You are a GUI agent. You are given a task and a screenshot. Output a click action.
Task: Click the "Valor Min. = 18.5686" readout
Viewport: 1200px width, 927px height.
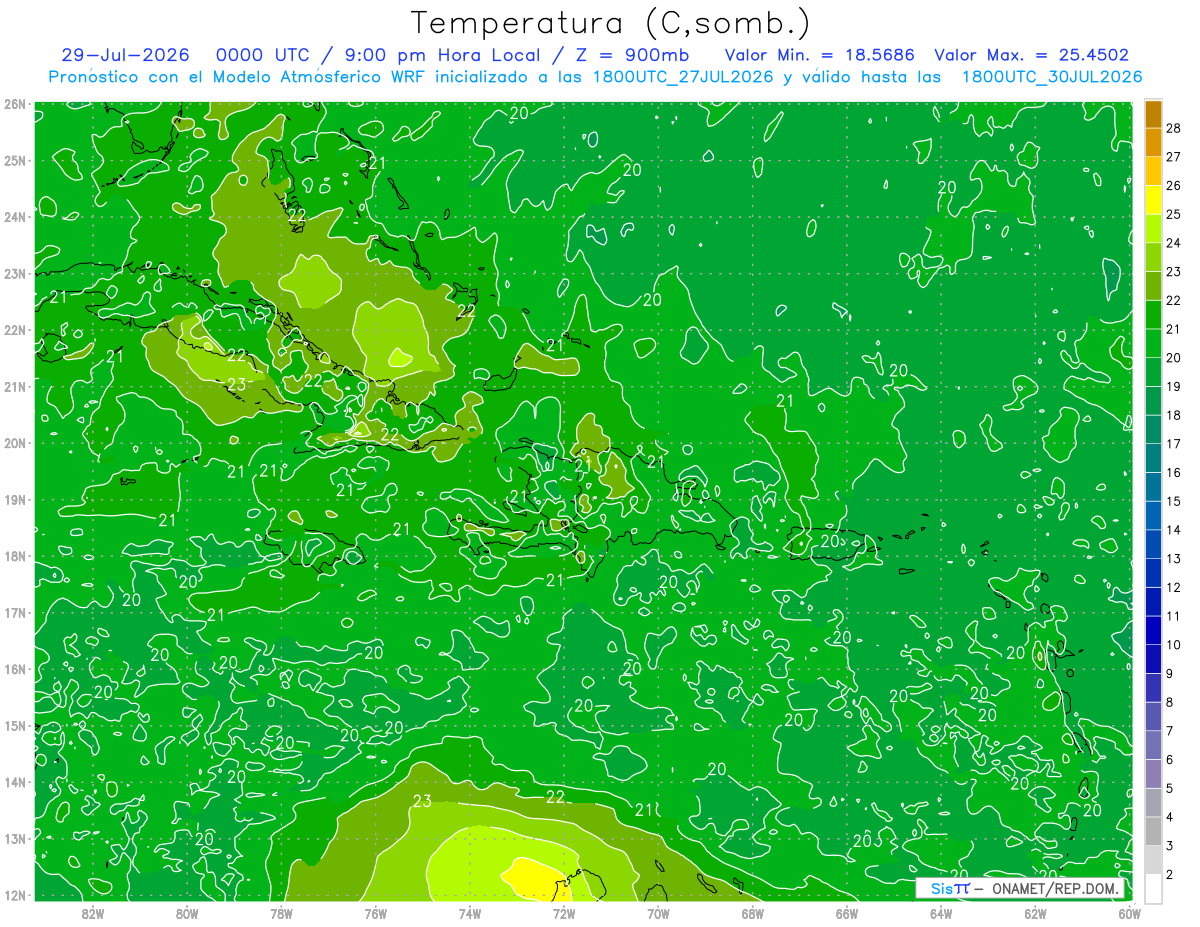pyautogui.click(x=818, y=55)
